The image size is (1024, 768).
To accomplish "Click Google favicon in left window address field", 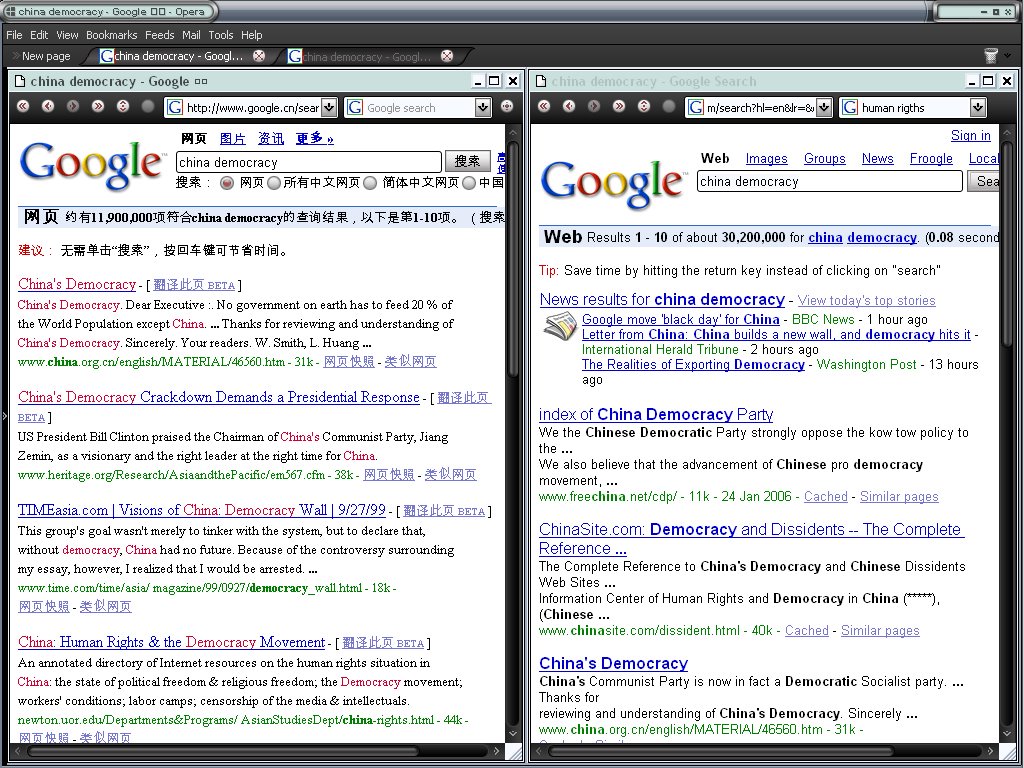I will [174, 107].
